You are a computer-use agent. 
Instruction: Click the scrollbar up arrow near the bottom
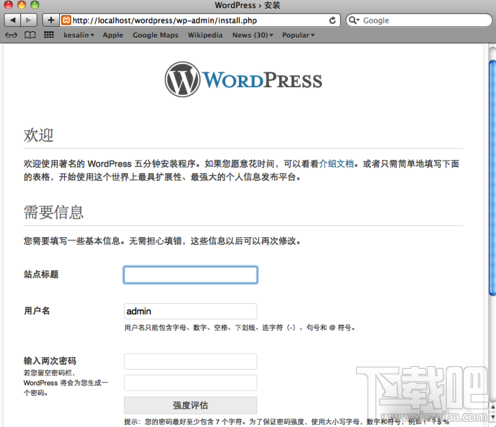click(x=493, y=407)
